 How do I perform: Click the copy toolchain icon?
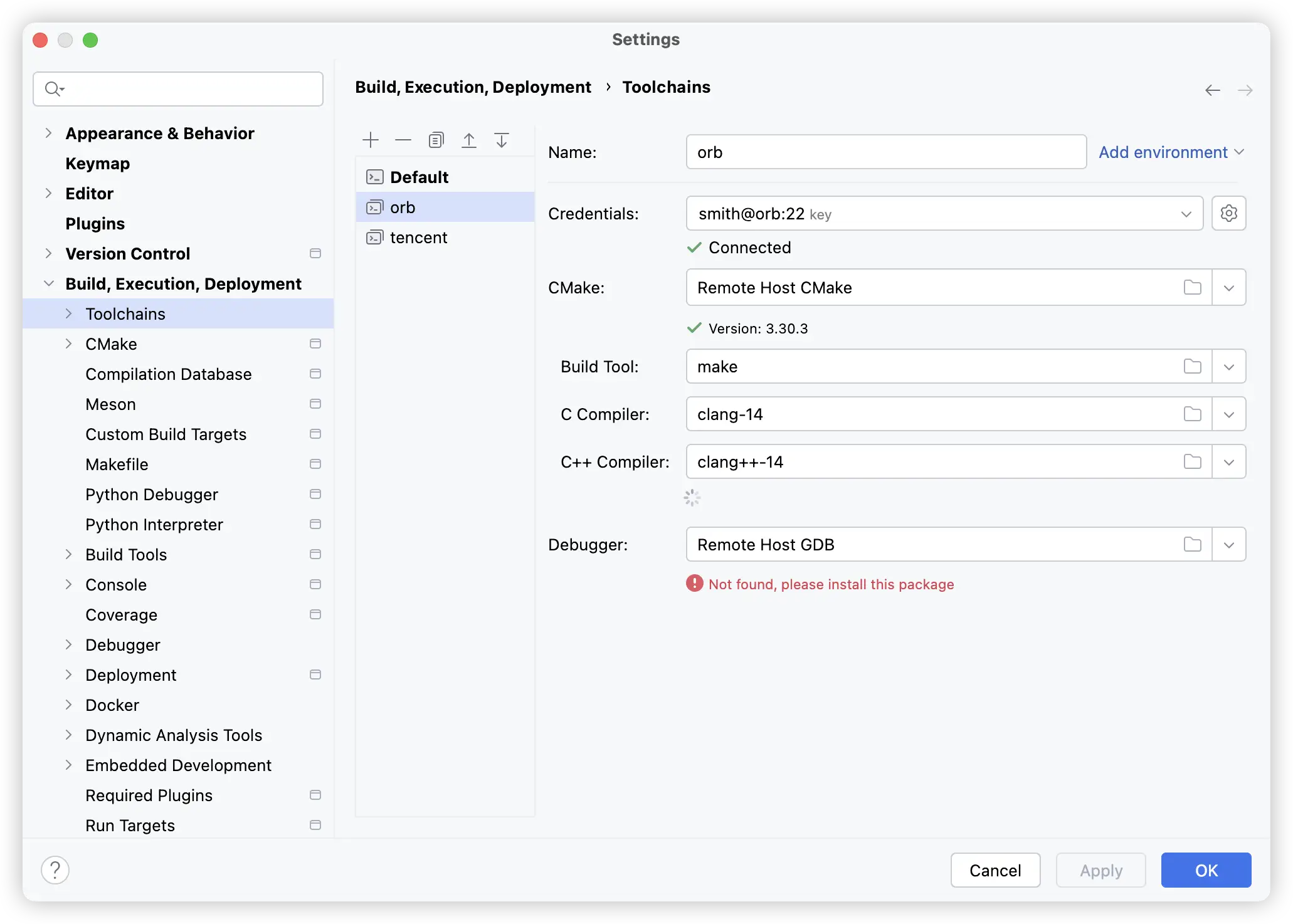tap(435, 140)
